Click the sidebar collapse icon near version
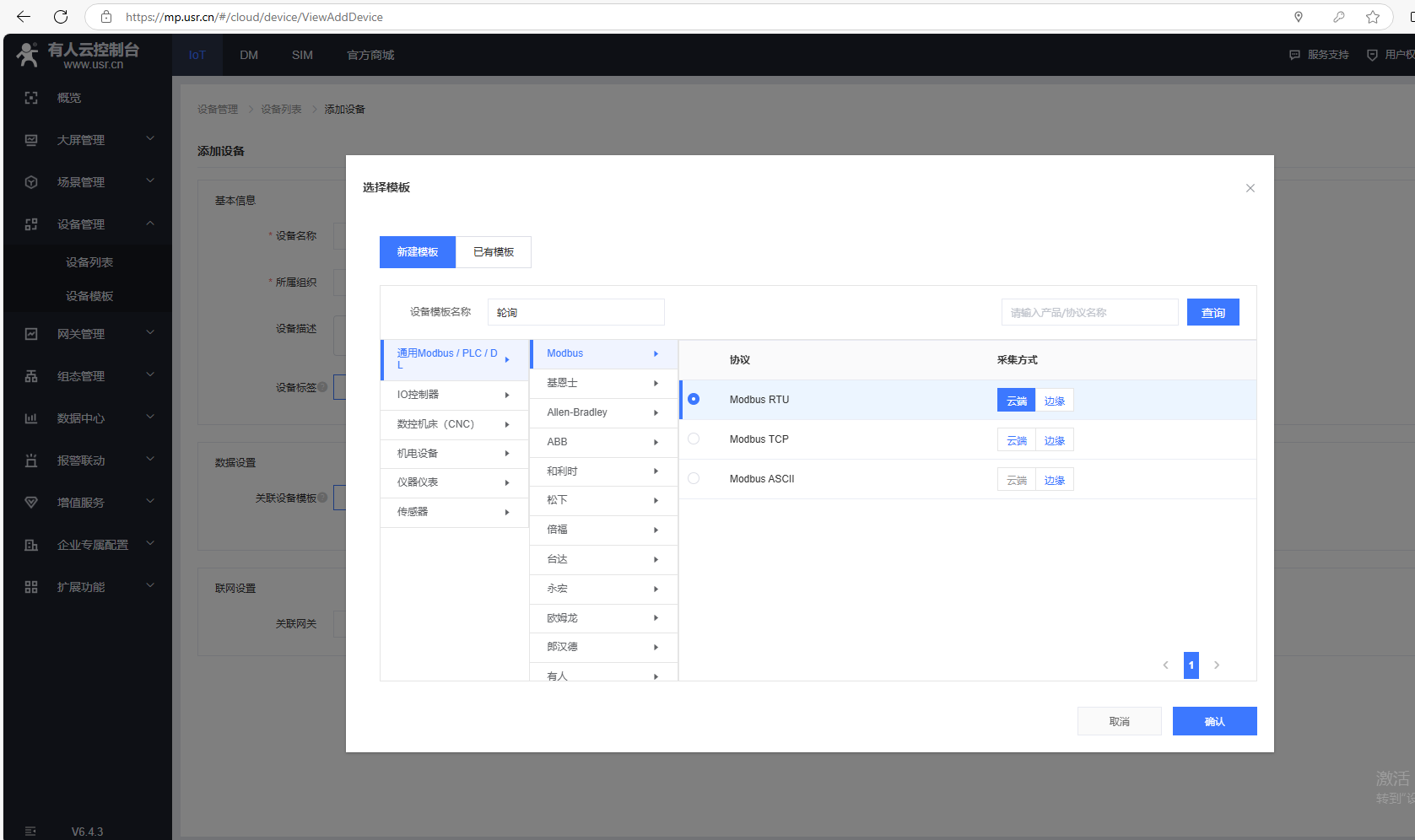The height and width of the screenshot is (840, 1415). [x=30, y=832]
